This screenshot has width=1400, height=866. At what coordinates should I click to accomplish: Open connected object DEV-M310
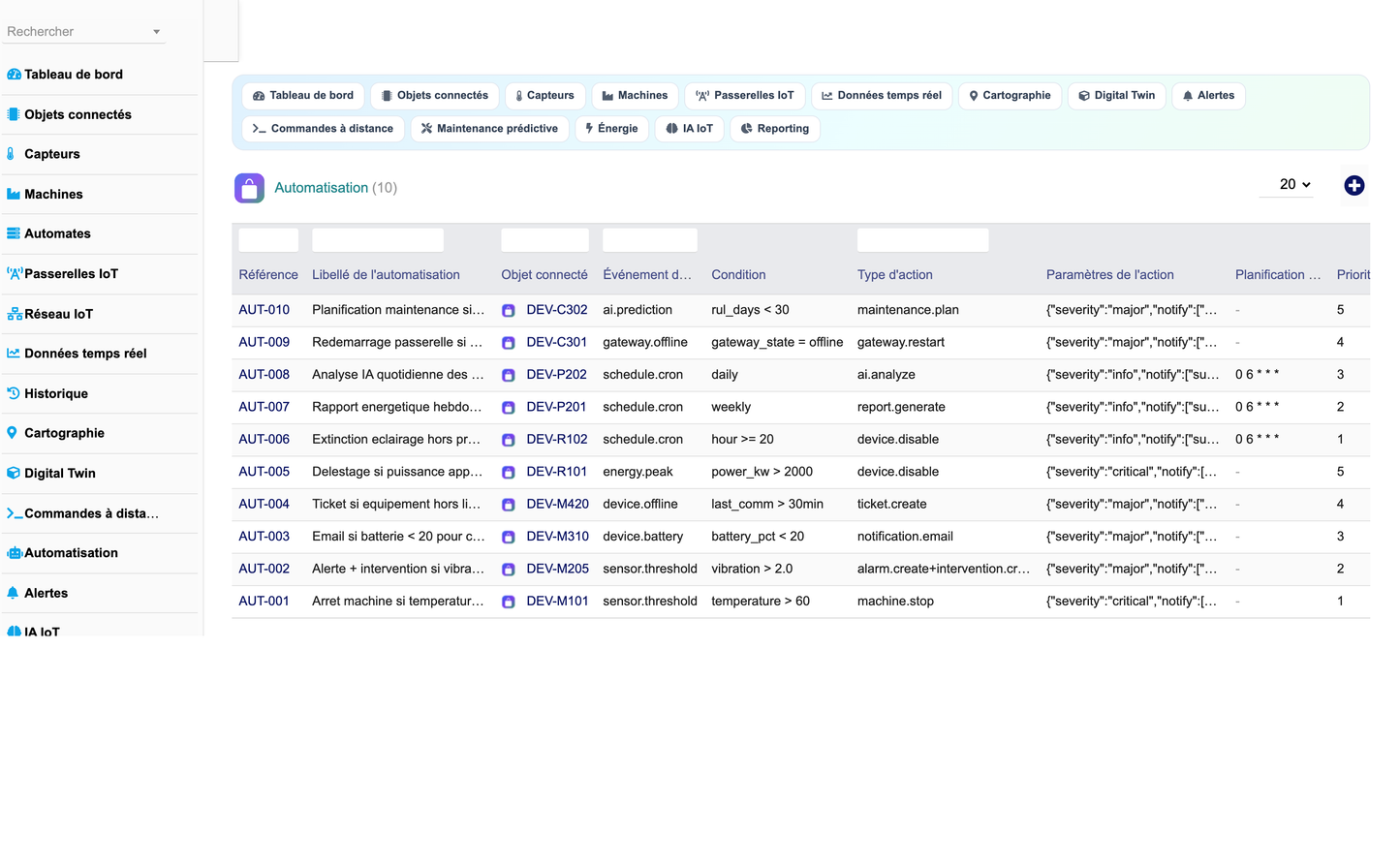click(557, 536)
